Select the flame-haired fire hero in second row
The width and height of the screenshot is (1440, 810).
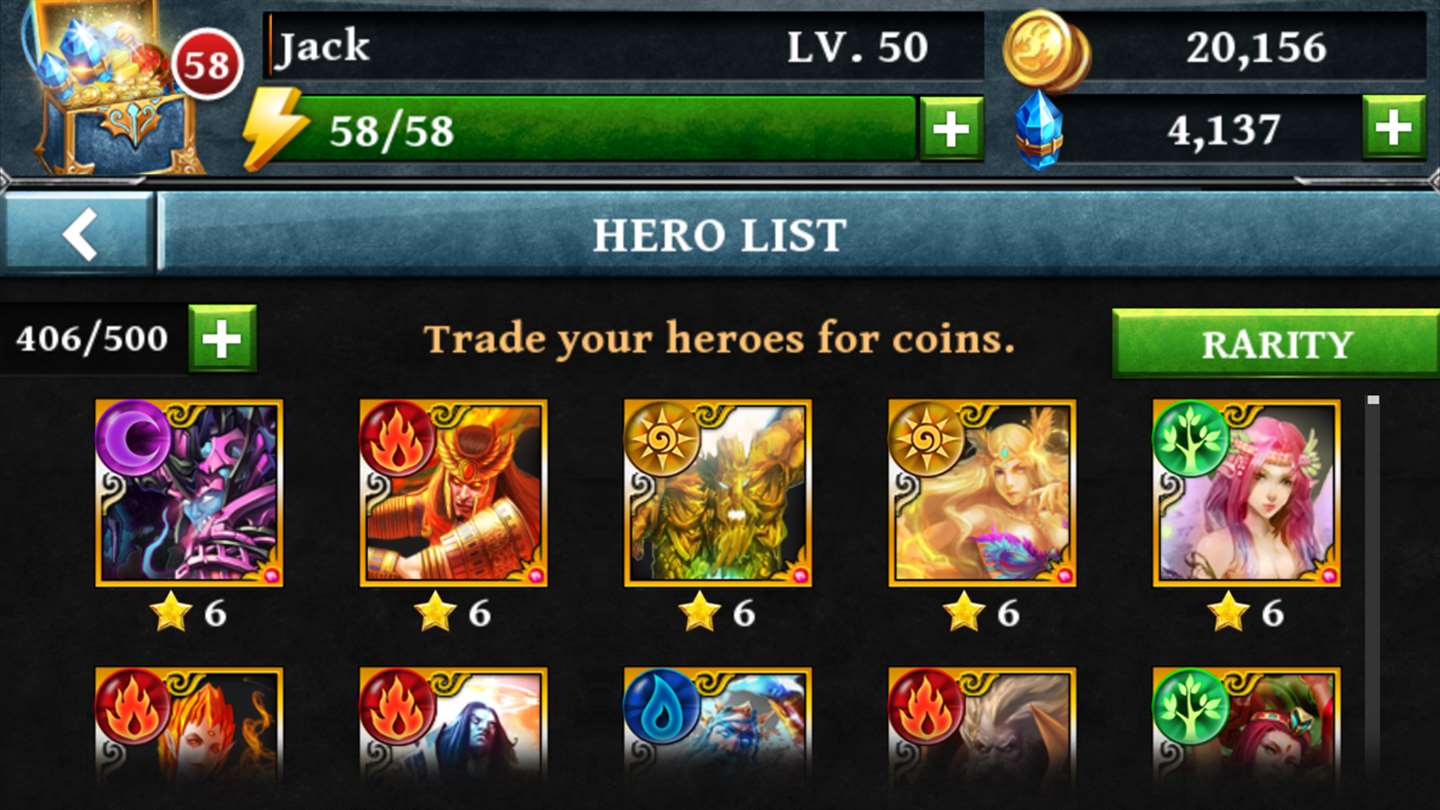[x=189, y=725]
